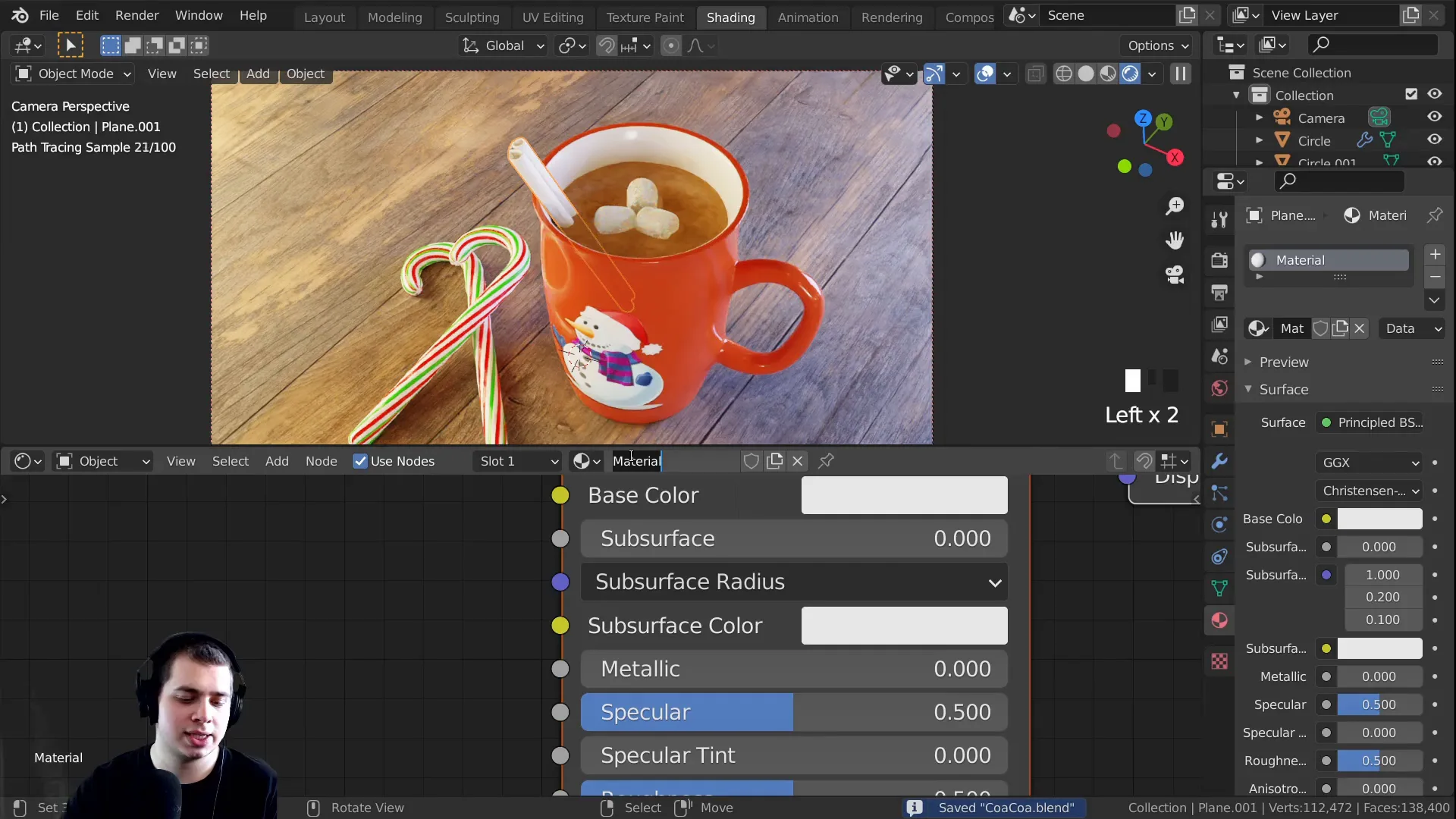This screenshot has width=1456, height=819.
Task: Open the Object Constraints properties icon
Action: coord(1219,557)
